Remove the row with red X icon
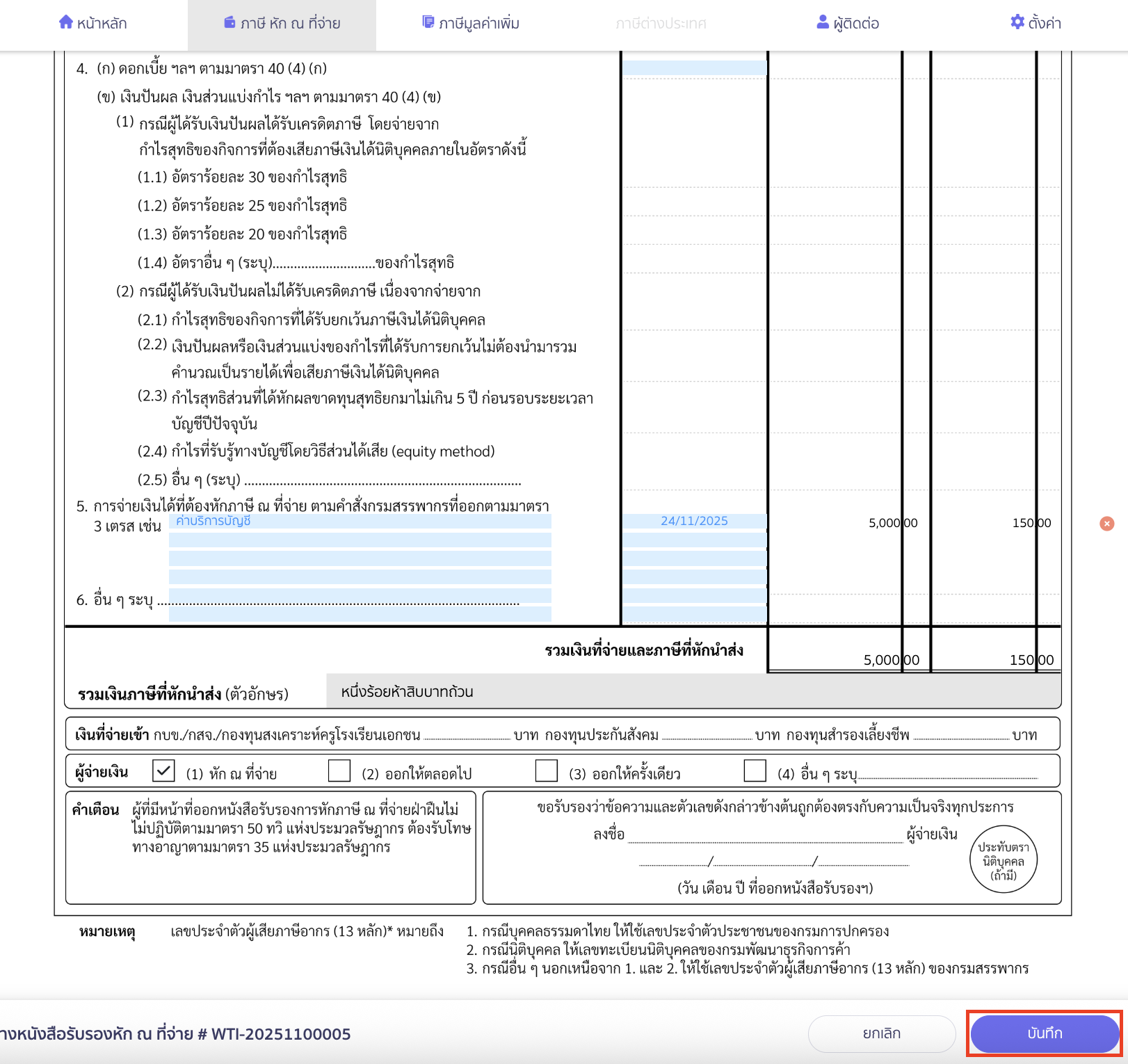 pos(1106,524)
